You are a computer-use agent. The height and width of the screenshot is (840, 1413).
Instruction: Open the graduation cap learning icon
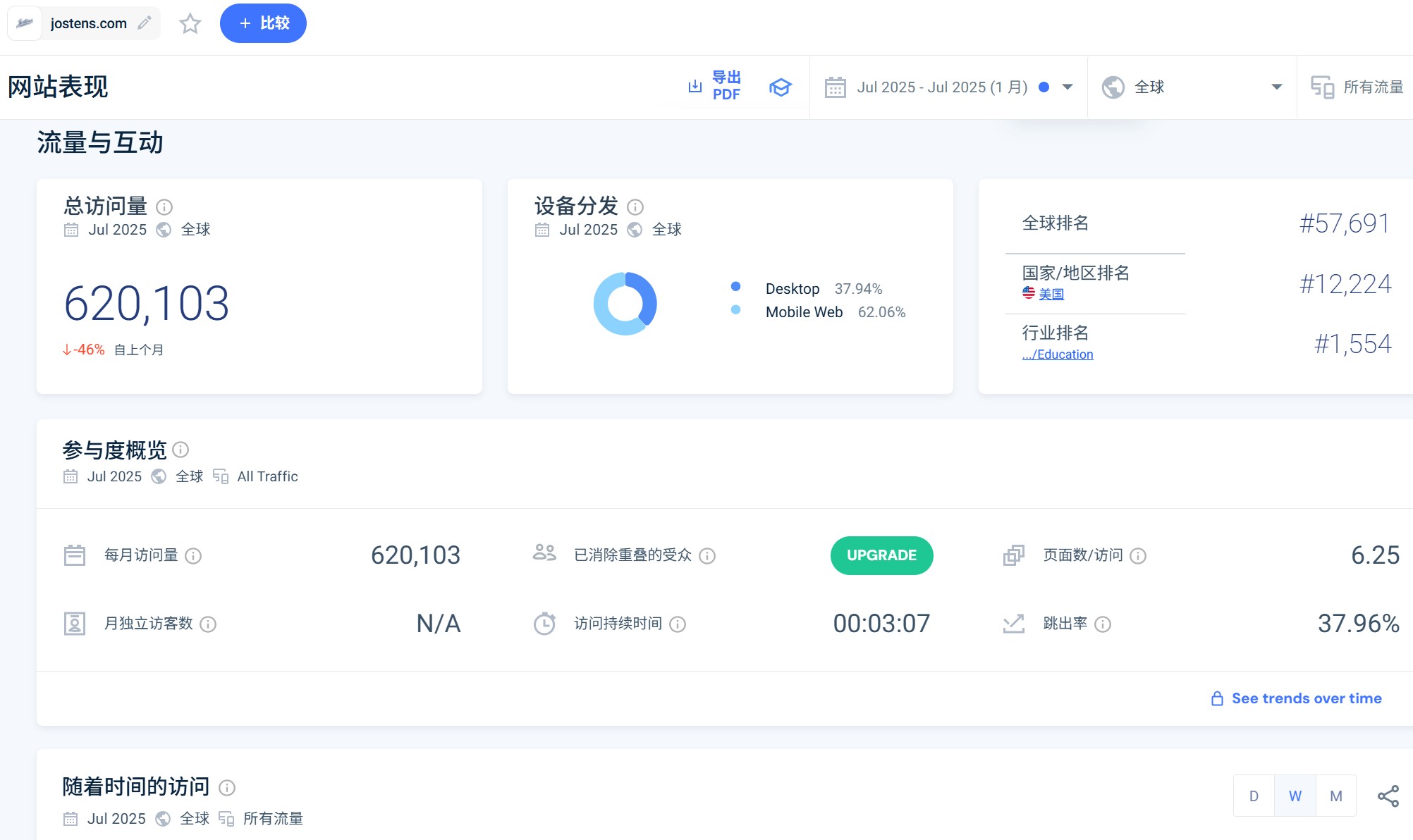click(781, 87)
